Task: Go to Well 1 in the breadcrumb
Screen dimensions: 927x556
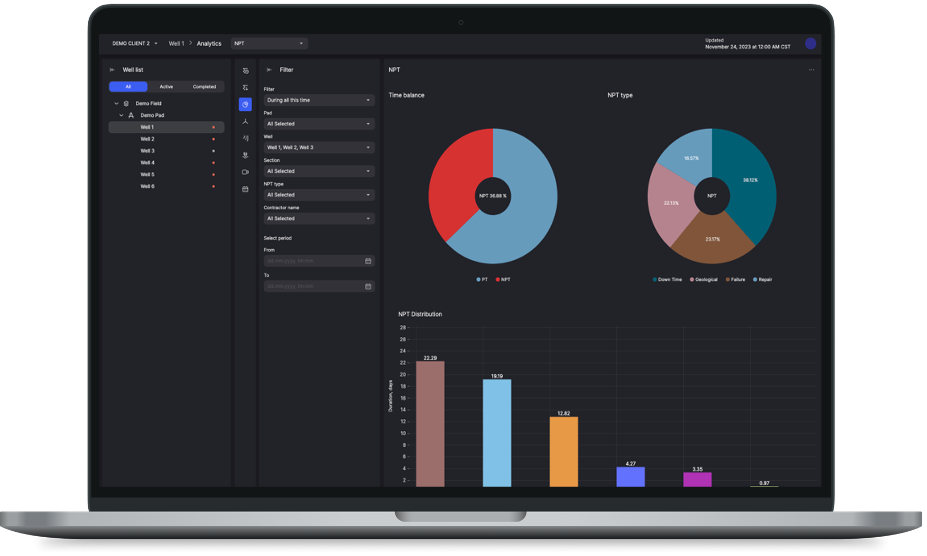Action: click(176, 43)
